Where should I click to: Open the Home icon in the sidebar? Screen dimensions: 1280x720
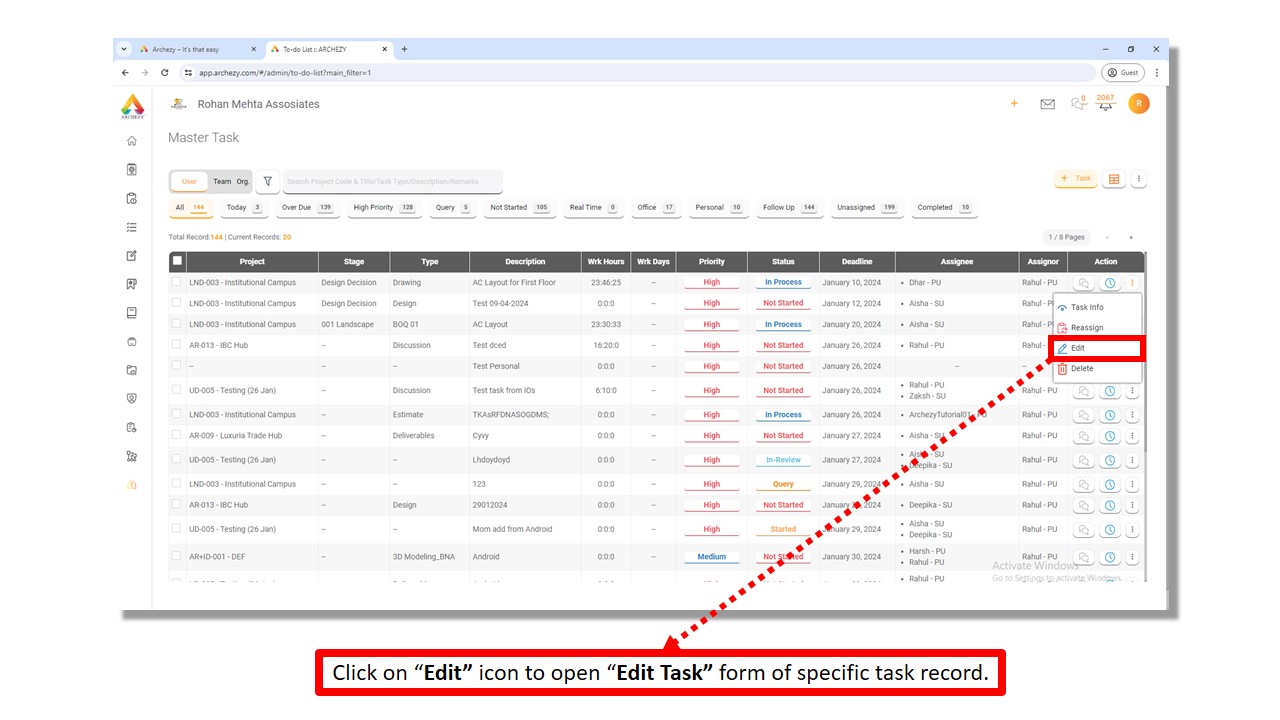[132, 141]
